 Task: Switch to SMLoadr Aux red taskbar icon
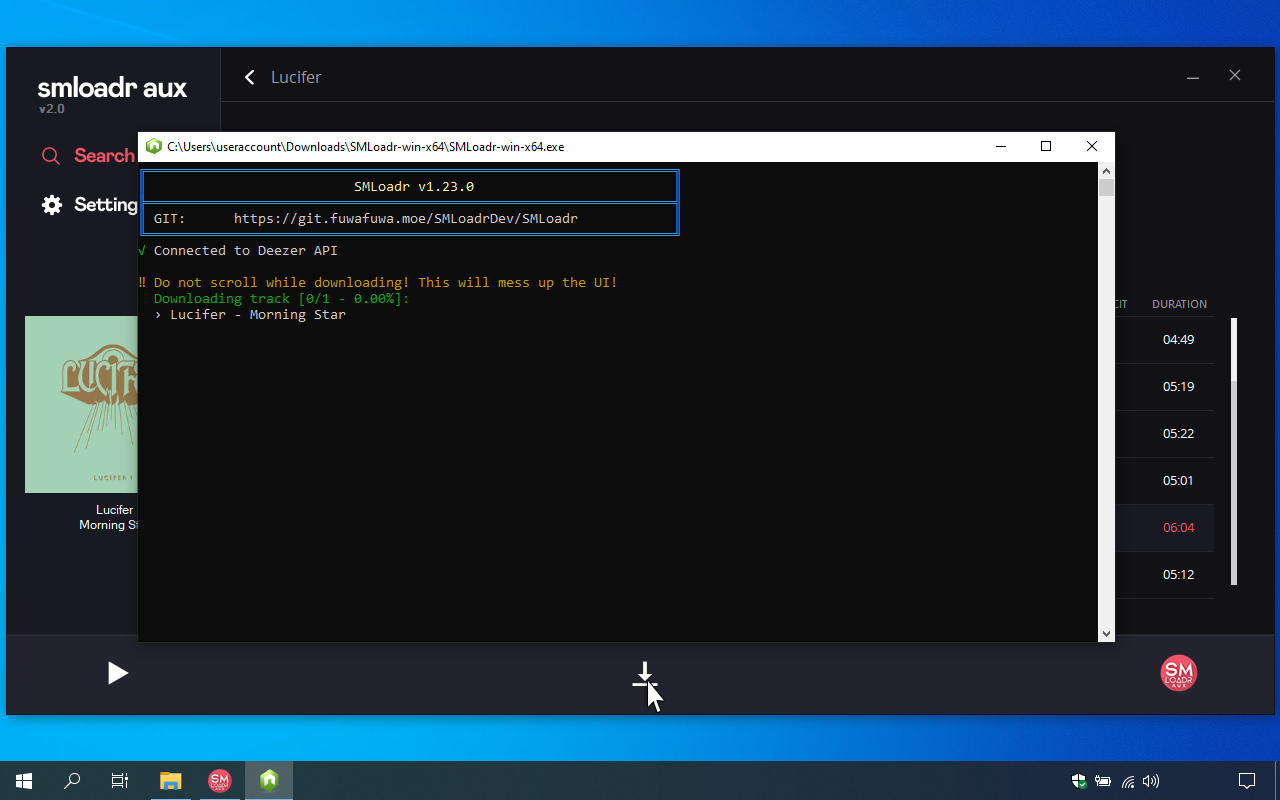click(219, 781)
